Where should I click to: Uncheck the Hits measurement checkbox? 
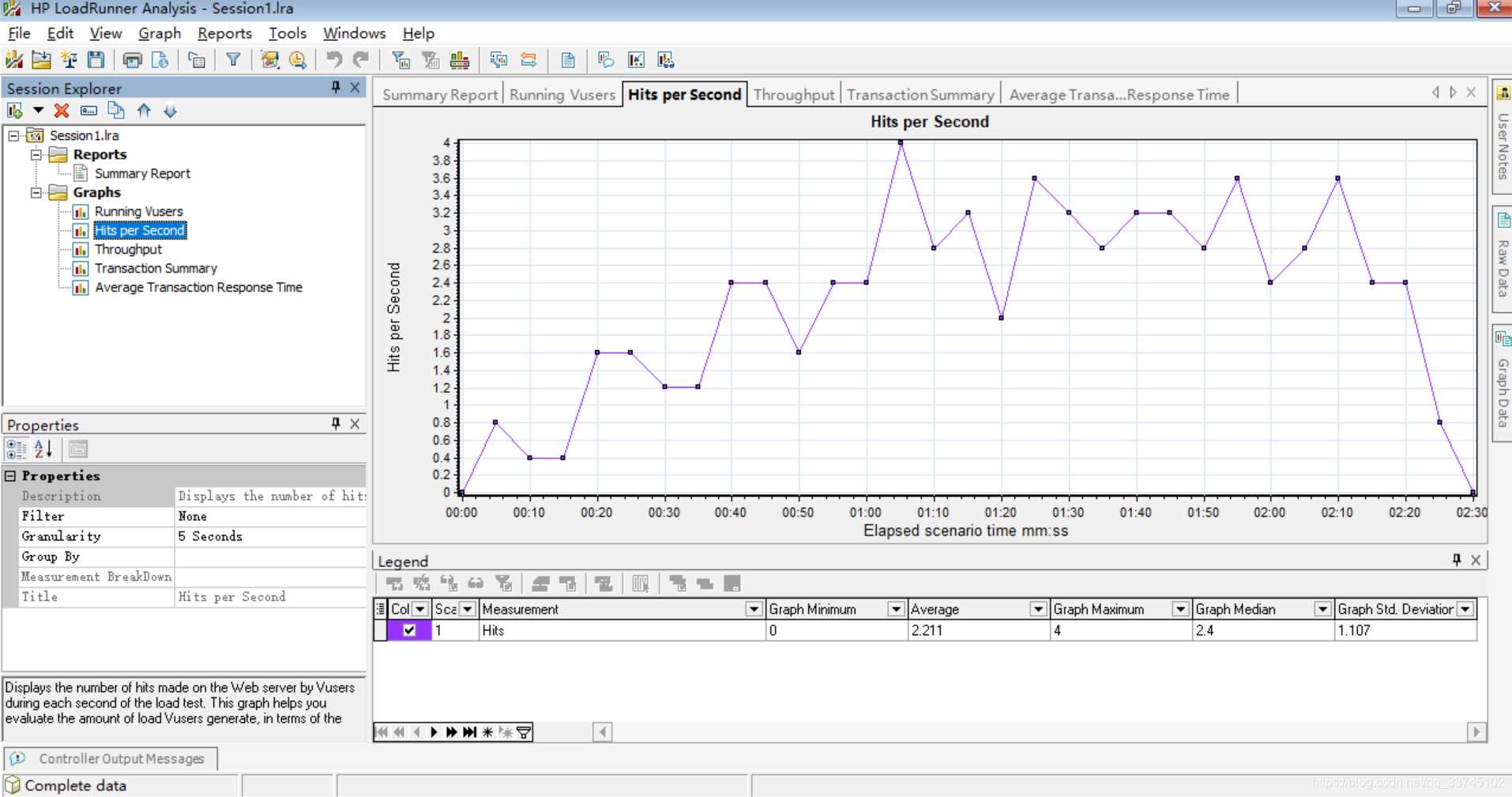click(409, 630)
